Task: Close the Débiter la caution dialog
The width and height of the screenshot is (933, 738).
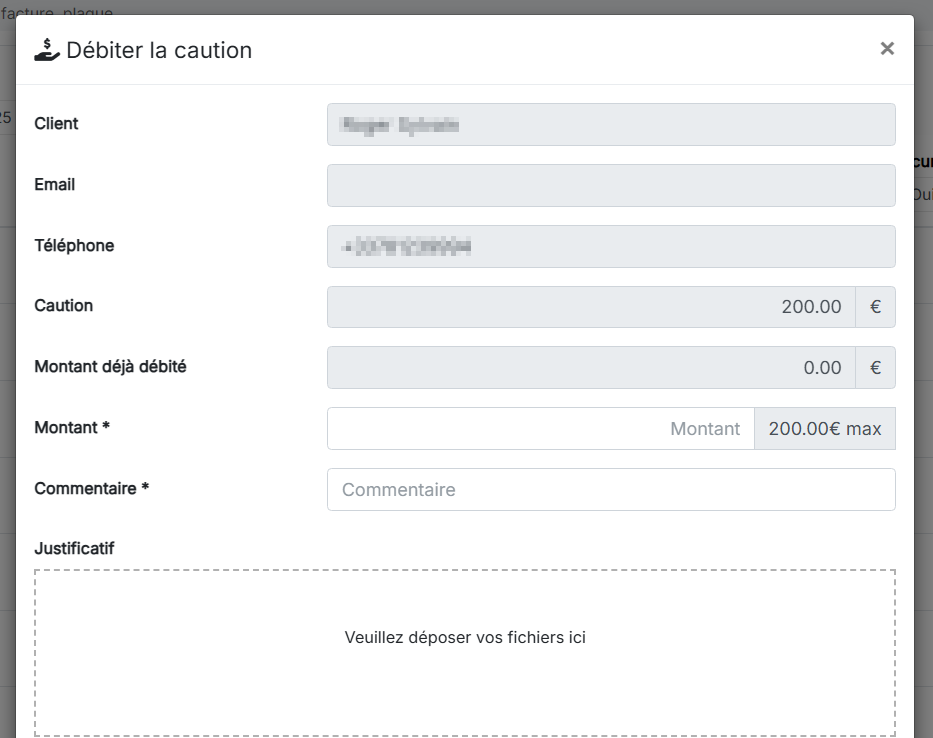Action: (x=886, y=49)
